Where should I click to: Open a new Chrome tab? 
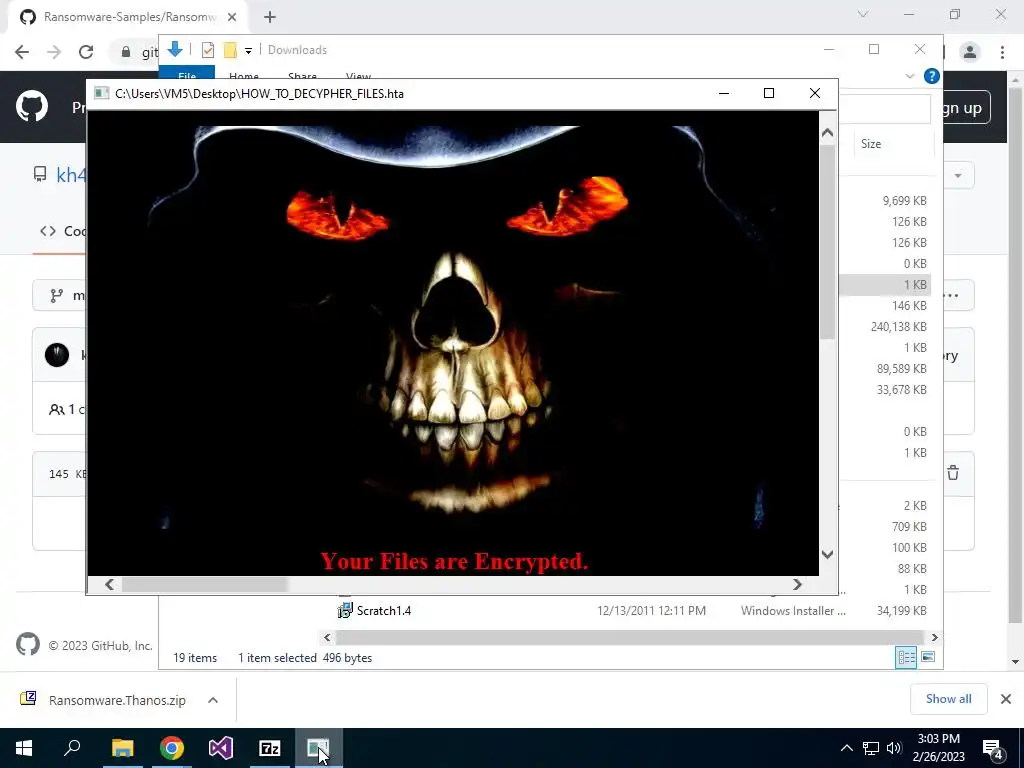pyautogui.click(x=270, y=17)
